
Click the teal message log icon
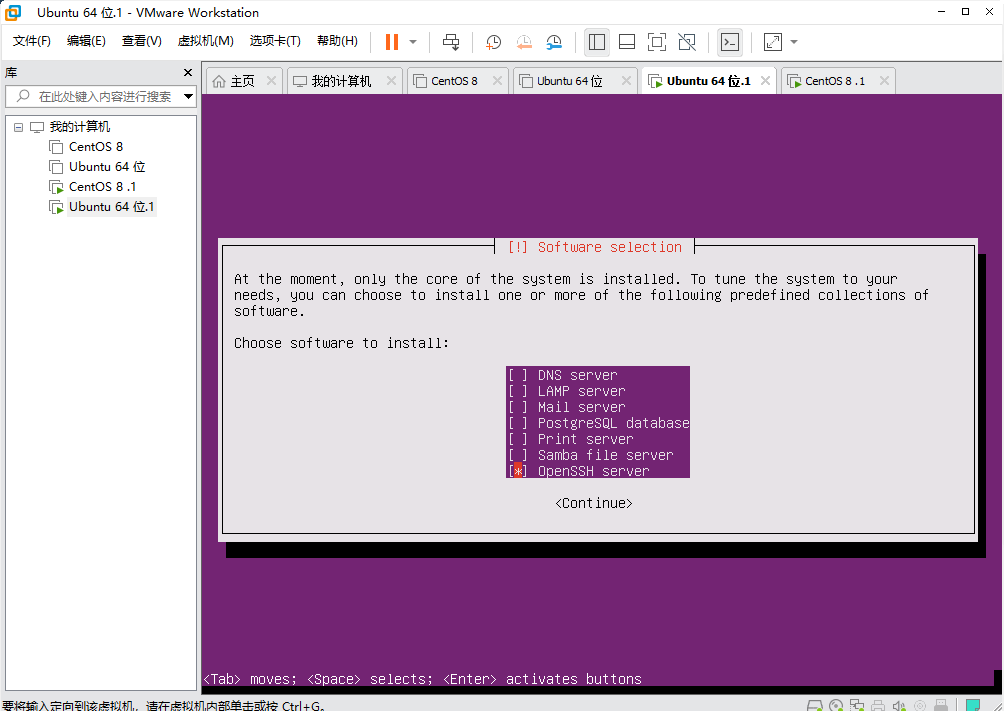coord(973,705)
